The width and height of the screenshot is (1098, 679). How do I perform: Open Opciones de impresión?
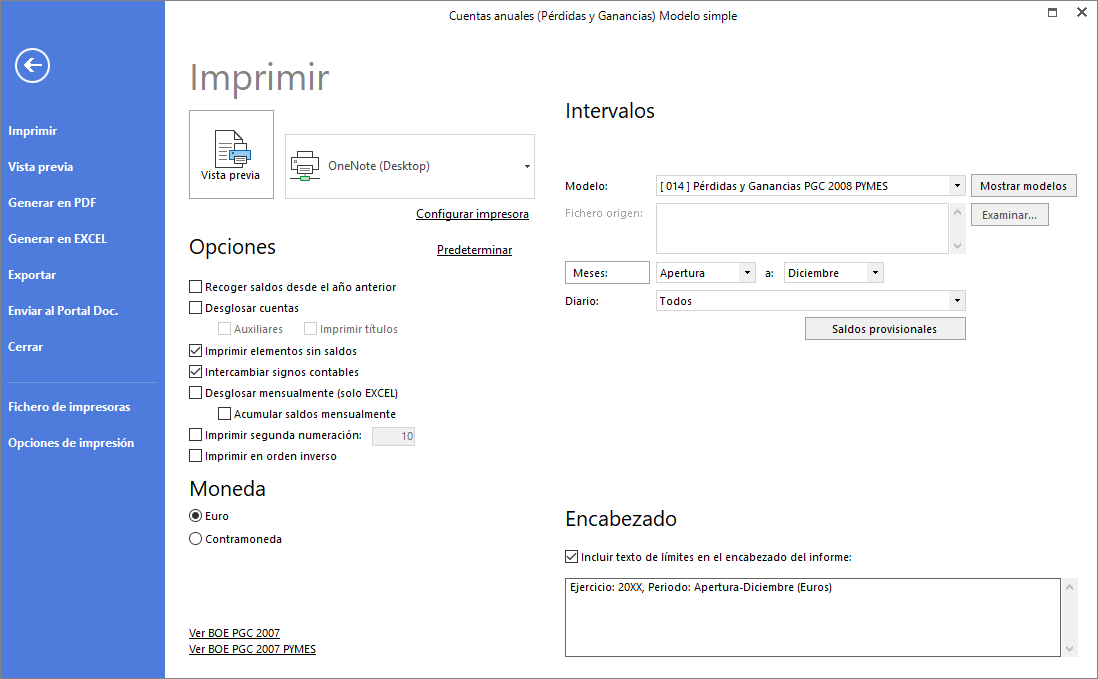[71, 443]
